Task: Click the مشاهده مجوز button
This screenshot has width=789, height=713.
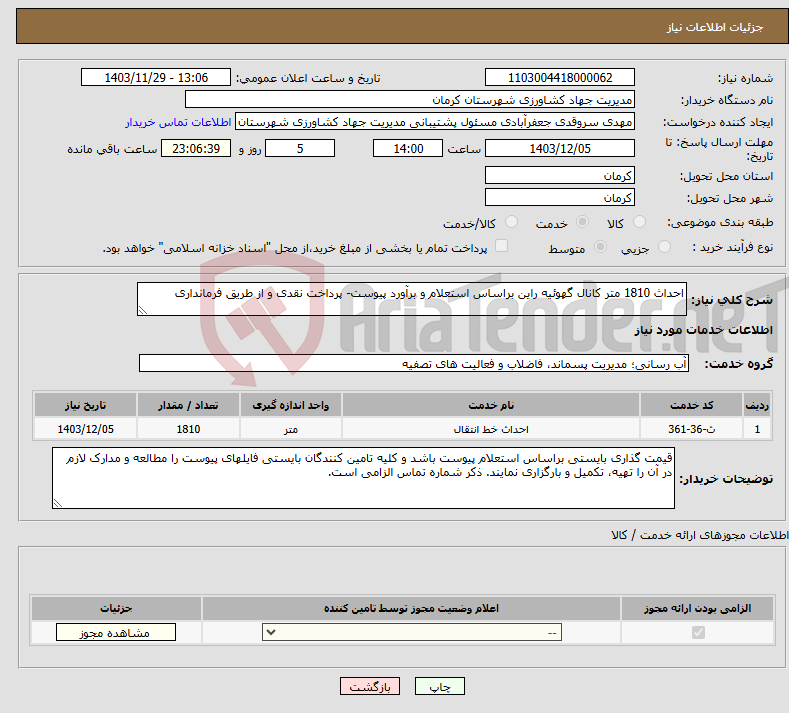Action: (116, 632)
